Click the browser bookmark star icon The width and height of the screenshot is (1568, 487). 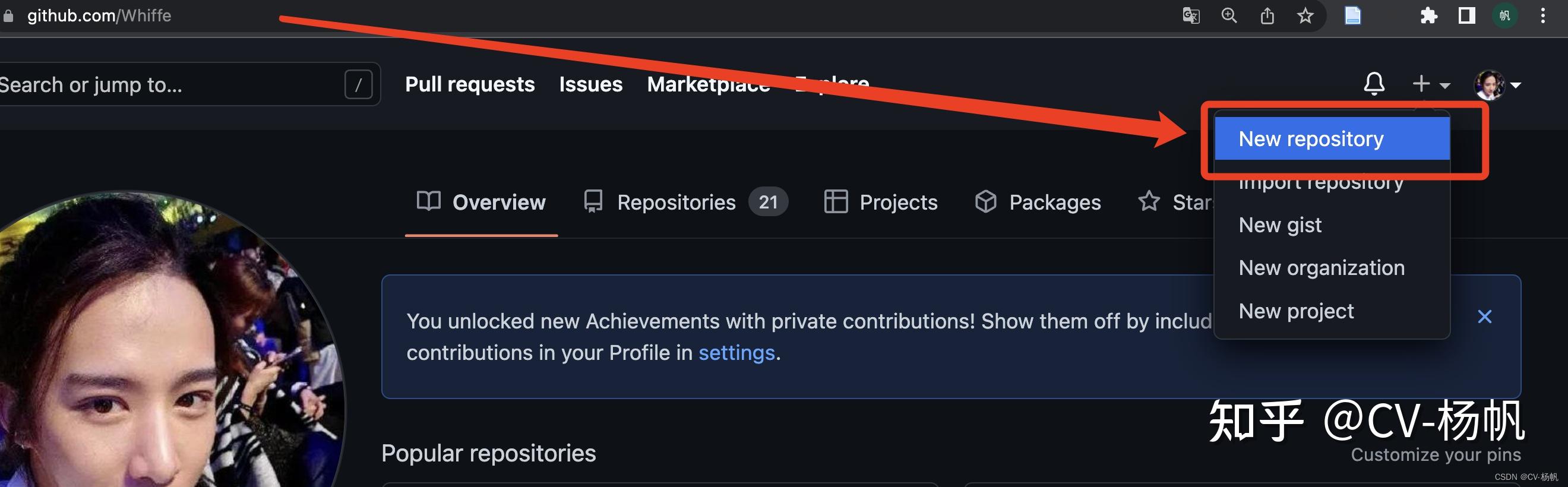[1305, 16]
